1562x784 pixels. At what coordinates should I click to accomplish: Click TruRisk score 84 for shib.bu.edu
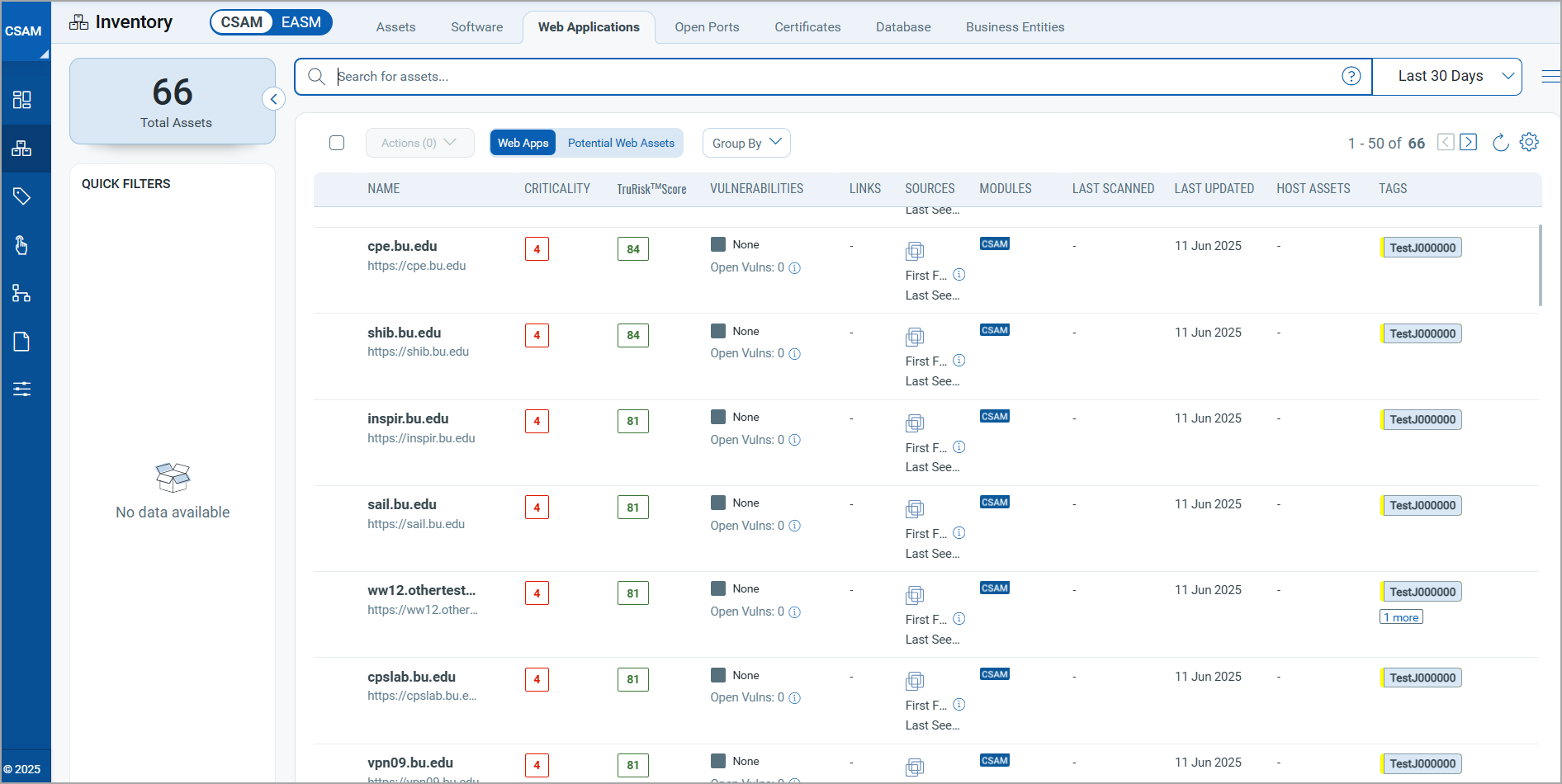(633, 335)
